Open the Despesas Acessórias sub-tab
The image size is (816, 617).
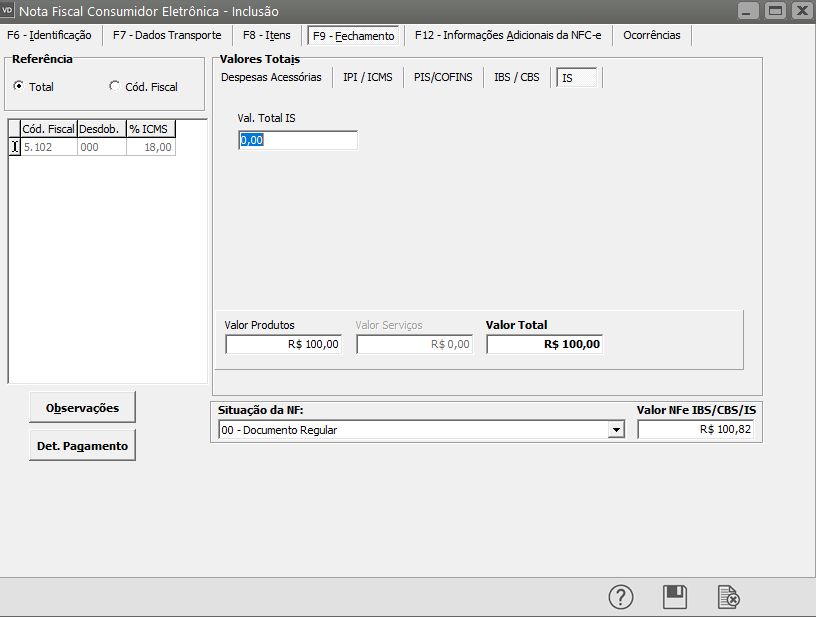click(271, 77)
